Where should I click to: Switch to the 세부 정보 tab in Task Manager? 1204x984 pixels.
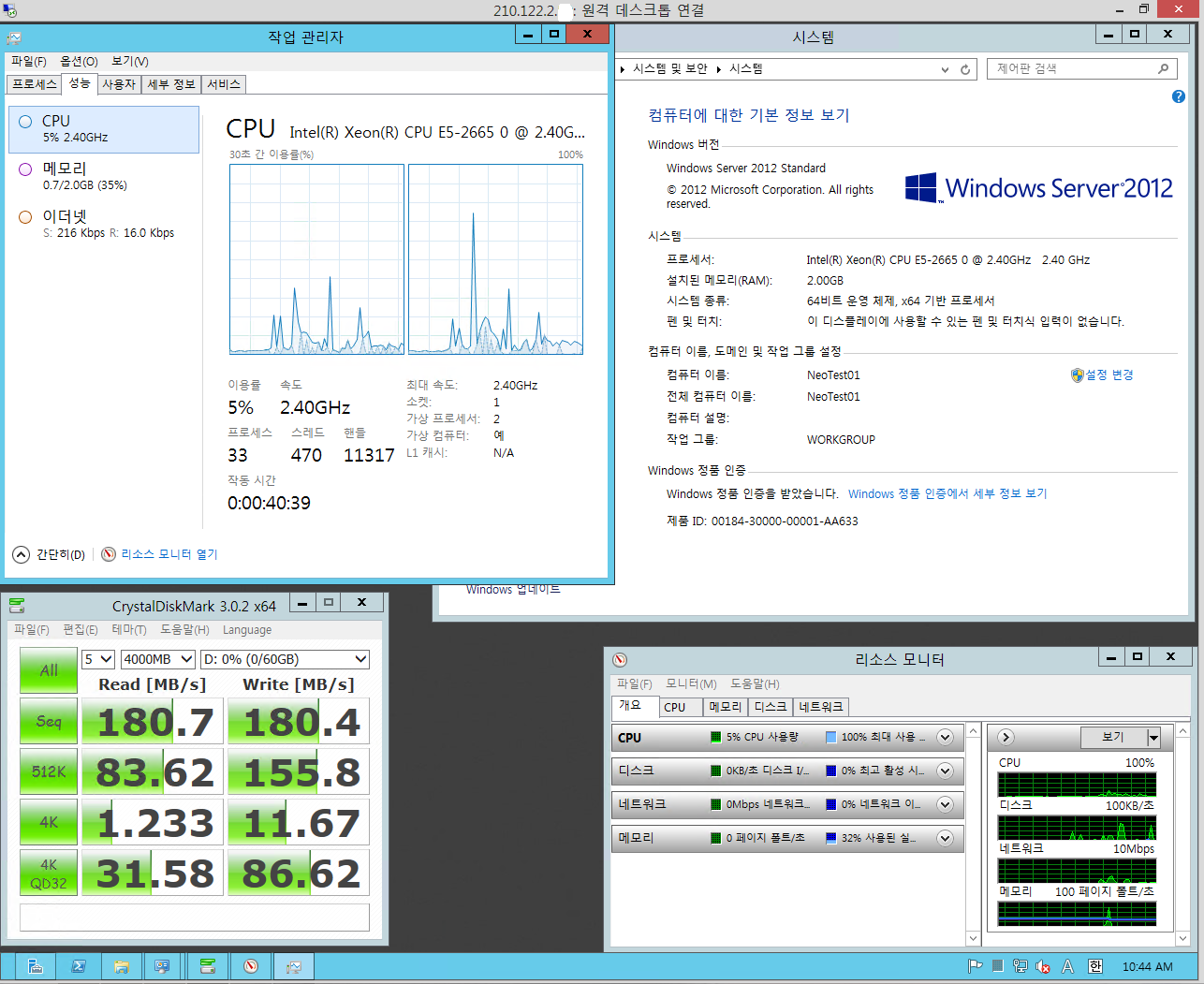point(171,84)
